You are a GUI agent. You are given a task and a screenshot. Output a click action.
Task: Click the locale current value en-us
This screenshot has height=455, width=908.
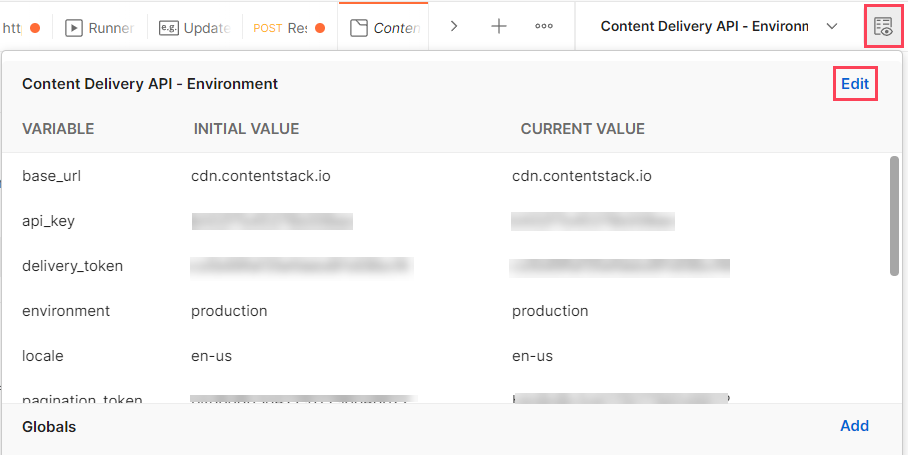click(532, 356)
